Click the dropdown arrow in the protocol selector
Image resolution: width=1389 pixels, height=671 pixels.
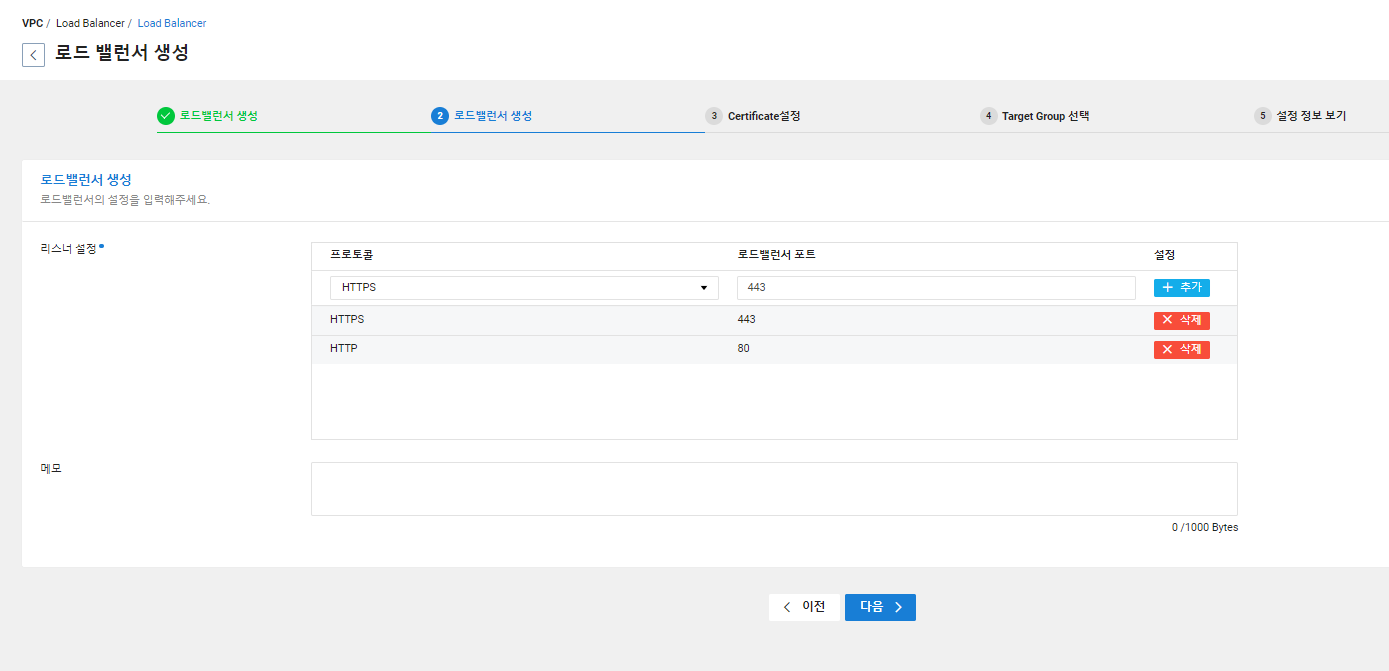(x=703, y=287)
